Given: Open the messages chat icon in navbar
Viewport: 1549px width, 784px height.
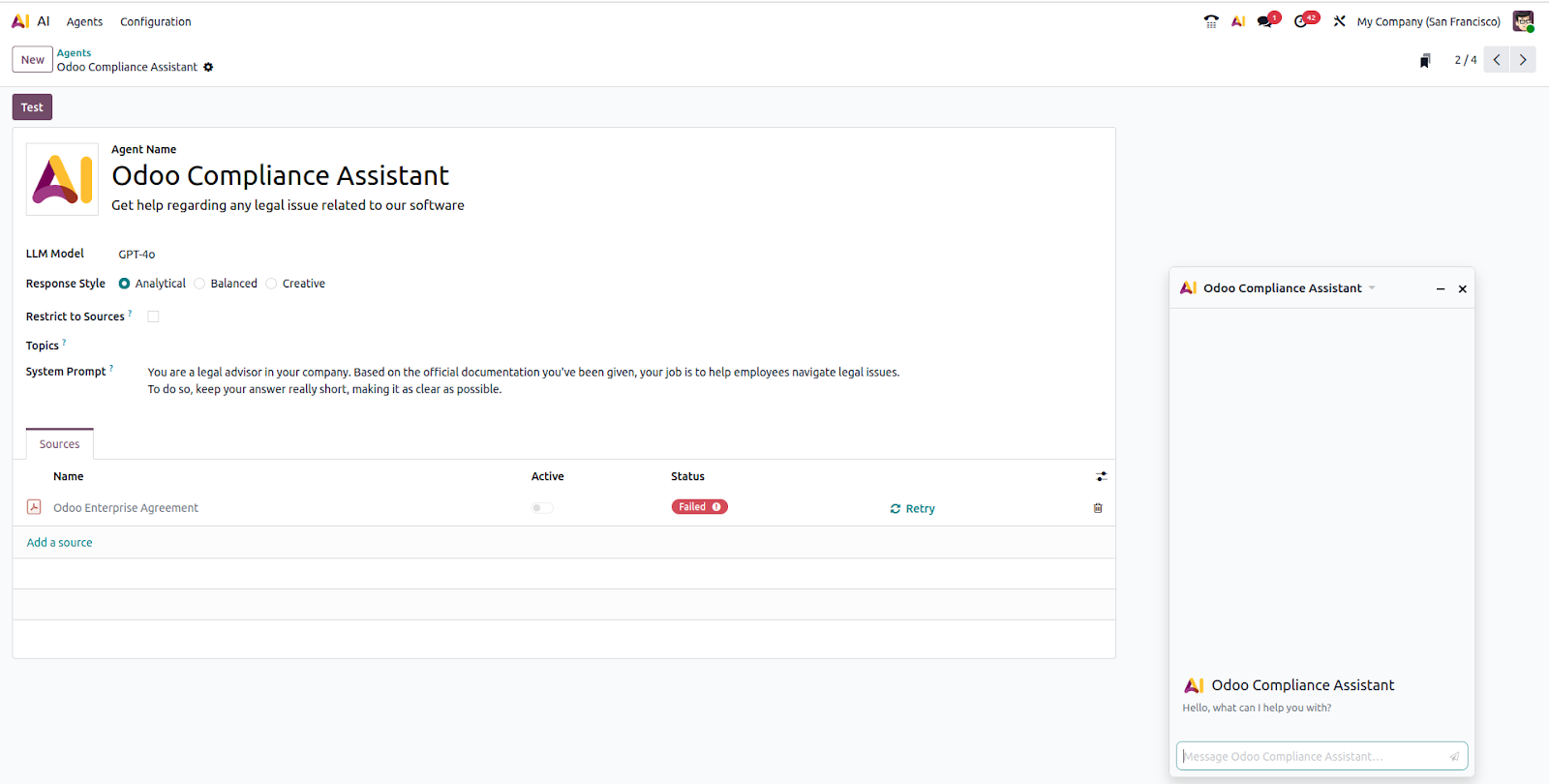Looking at the screenshot, I should (1265, 21).
